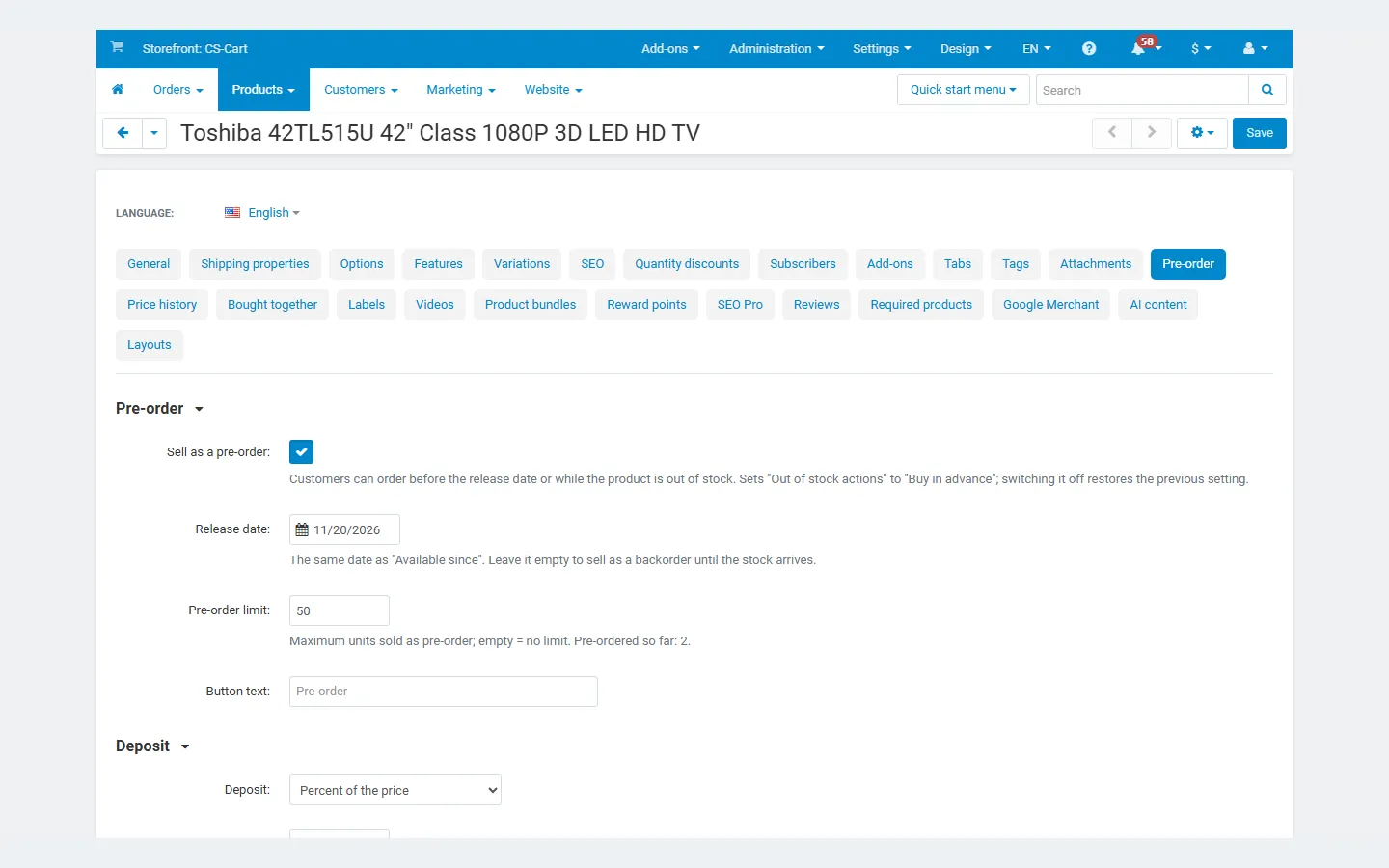1389x868 pixels.
Task: Open the dropdown next to back arrow
Action: click(x=154, y=133)
